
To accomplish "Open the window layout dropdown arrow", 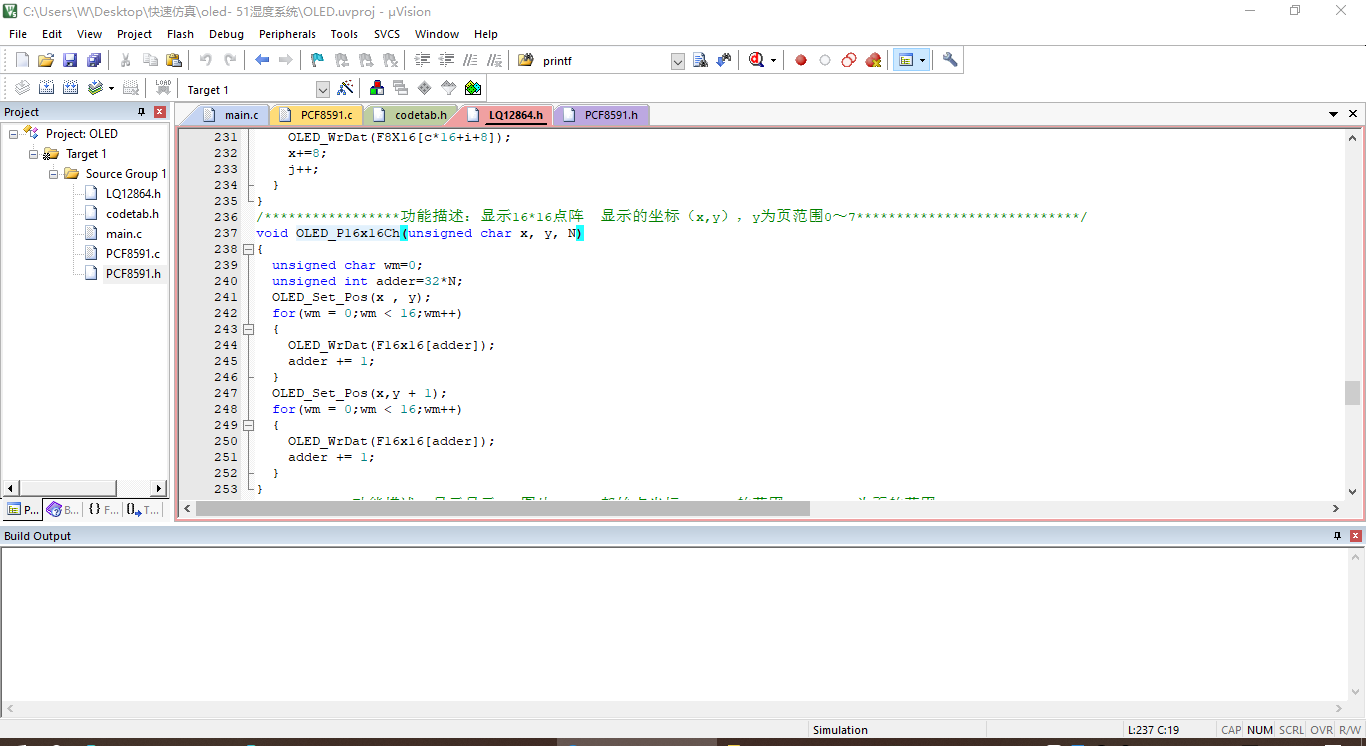I will click(922, 60).
